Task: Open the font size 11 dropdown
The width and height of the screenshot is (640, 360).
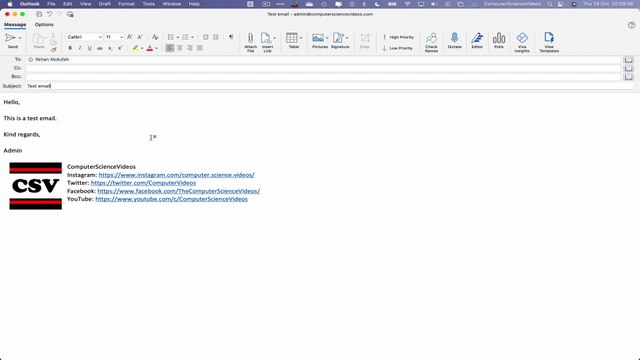Action: point(121,37)
